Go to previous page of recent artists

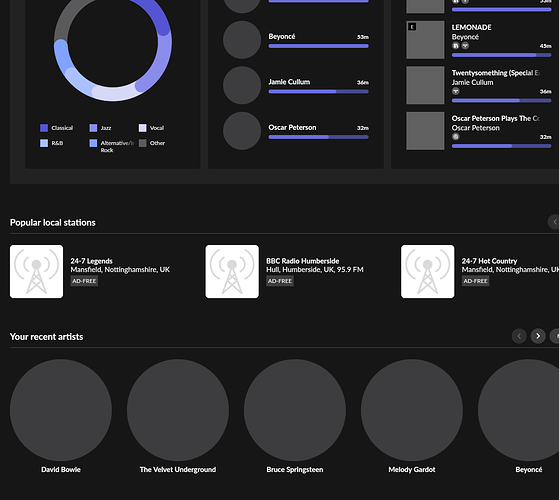(519, 336)
